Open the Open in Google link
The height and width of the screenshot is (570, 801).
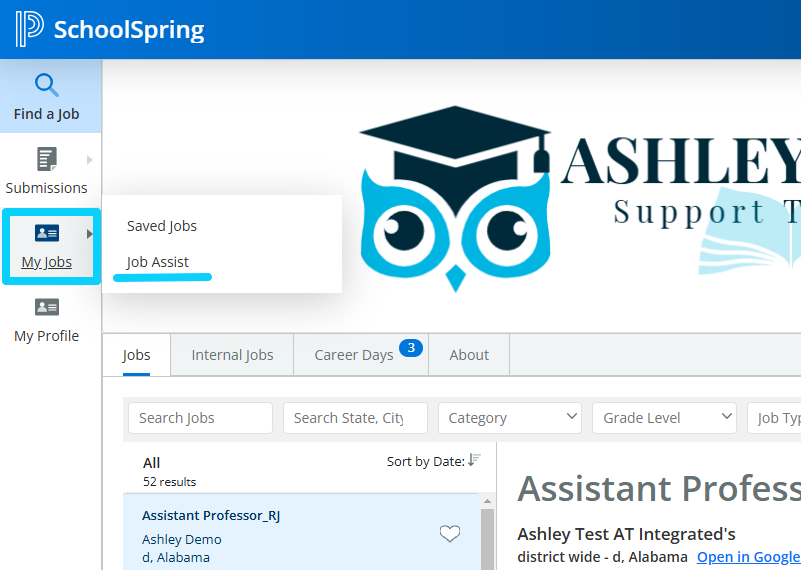click(x=749, y=557)
